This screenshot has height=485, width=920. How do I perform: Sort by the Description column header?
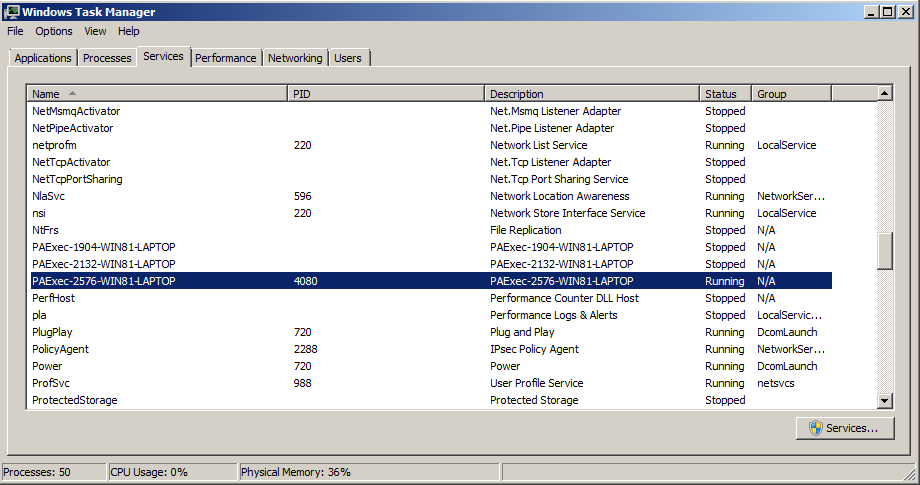592,94
